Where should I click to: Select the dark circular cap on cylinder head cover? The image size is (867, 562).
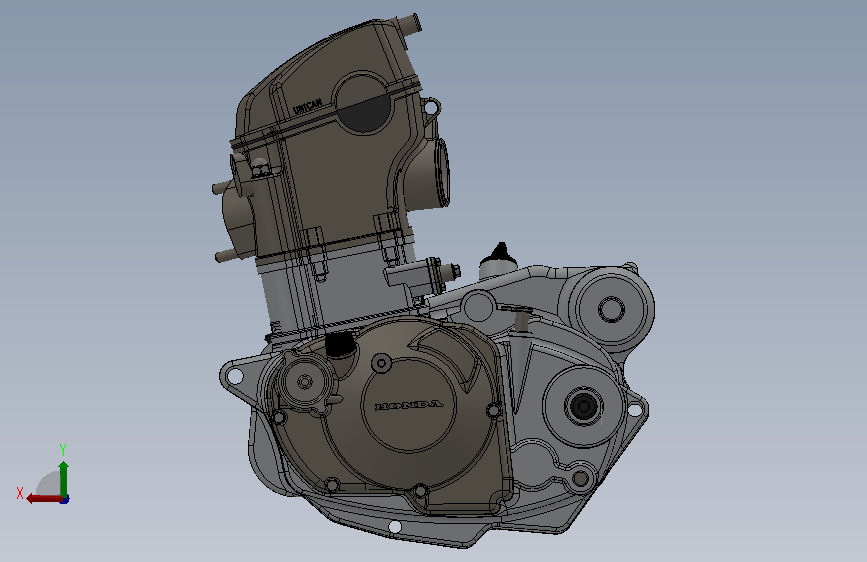point(363,102)
